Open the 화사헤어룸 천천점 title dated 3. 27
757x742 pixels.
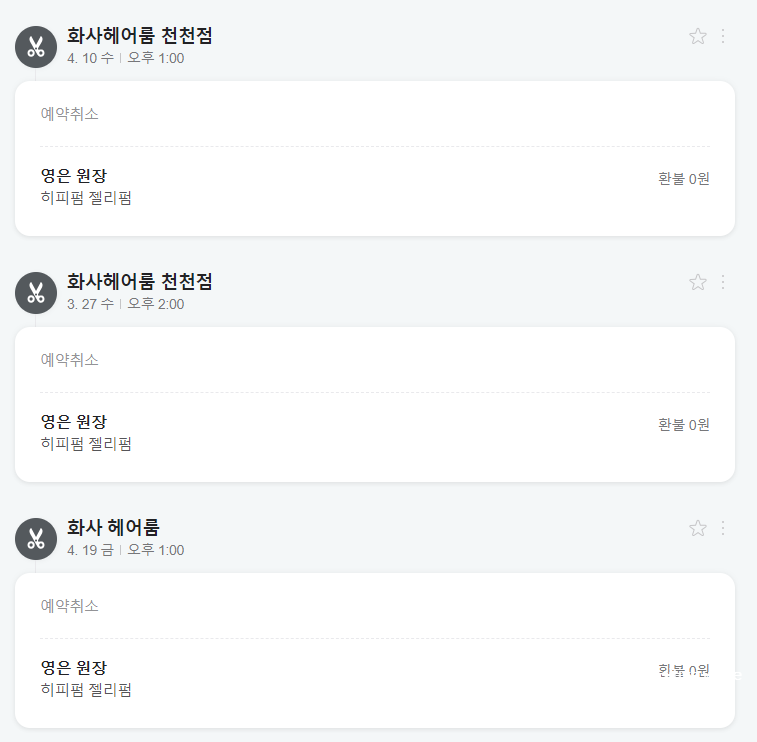pos(139,282)
